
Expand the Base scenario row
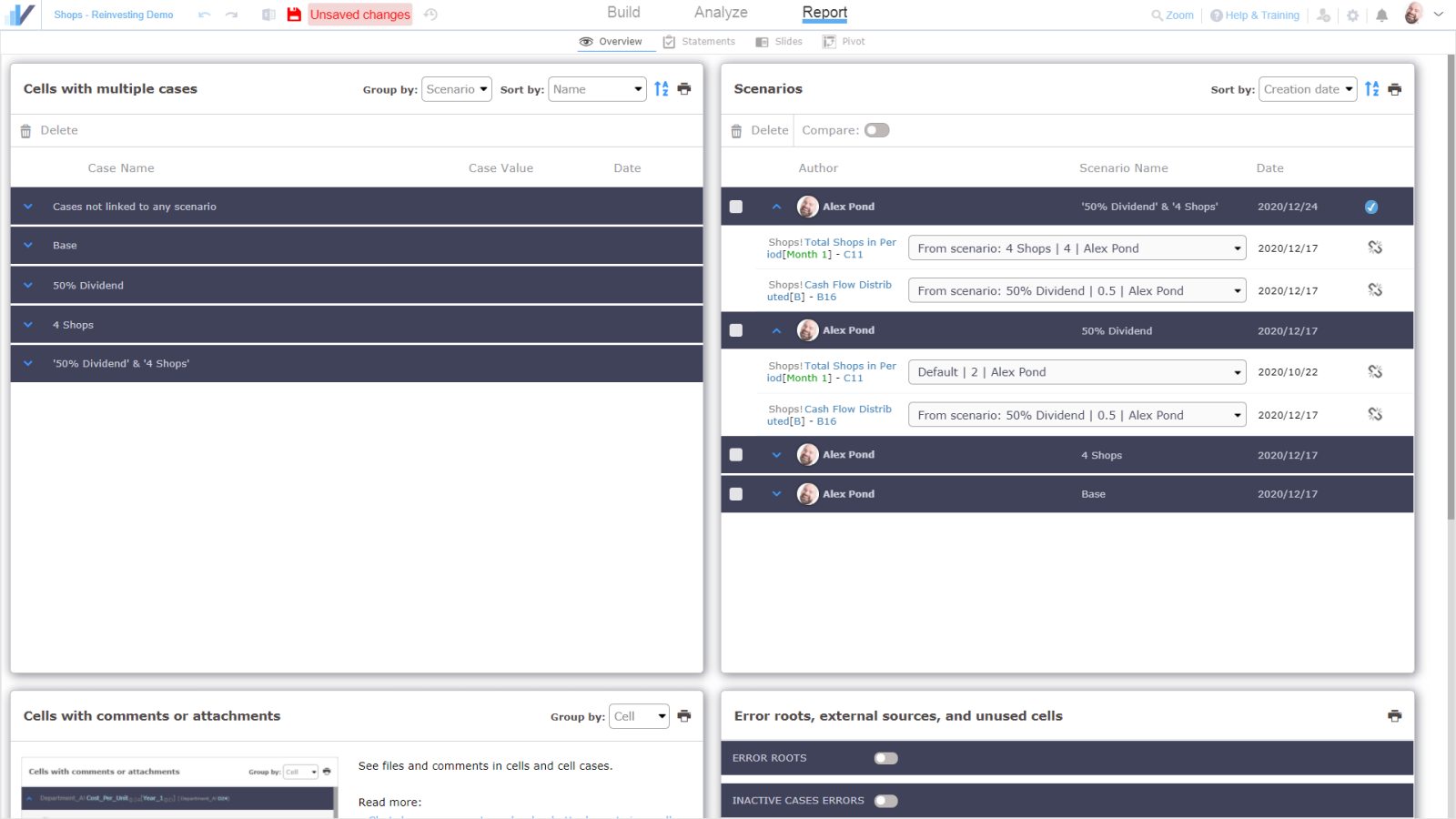pyautogui.click(x=777, y=494)
